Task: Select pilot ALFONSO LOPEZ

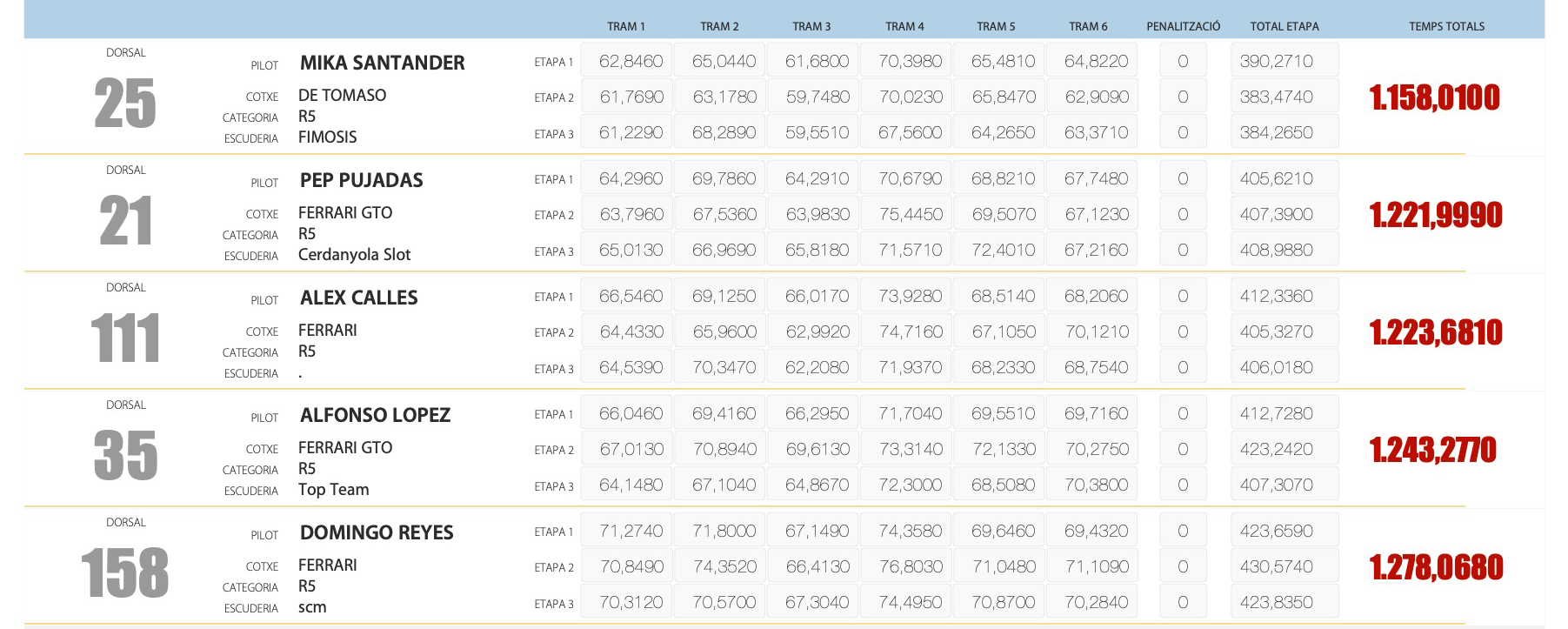Action: pos(375,415)
